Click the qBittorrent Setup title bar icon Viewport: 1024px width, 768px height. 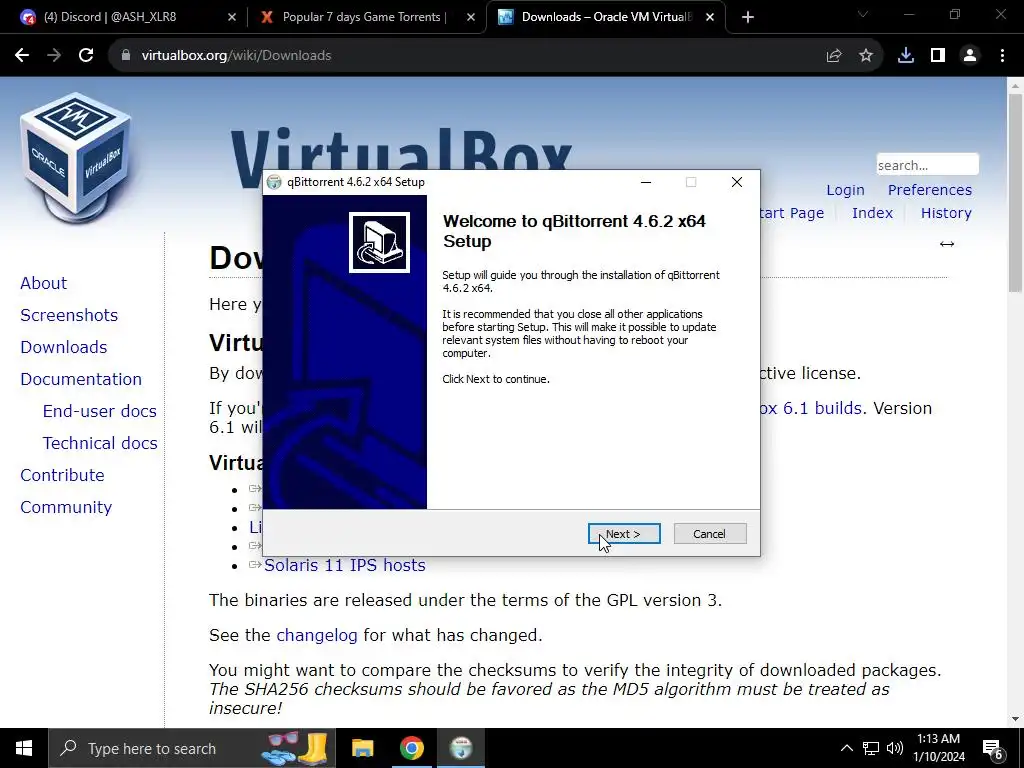[x=274, y=182]
